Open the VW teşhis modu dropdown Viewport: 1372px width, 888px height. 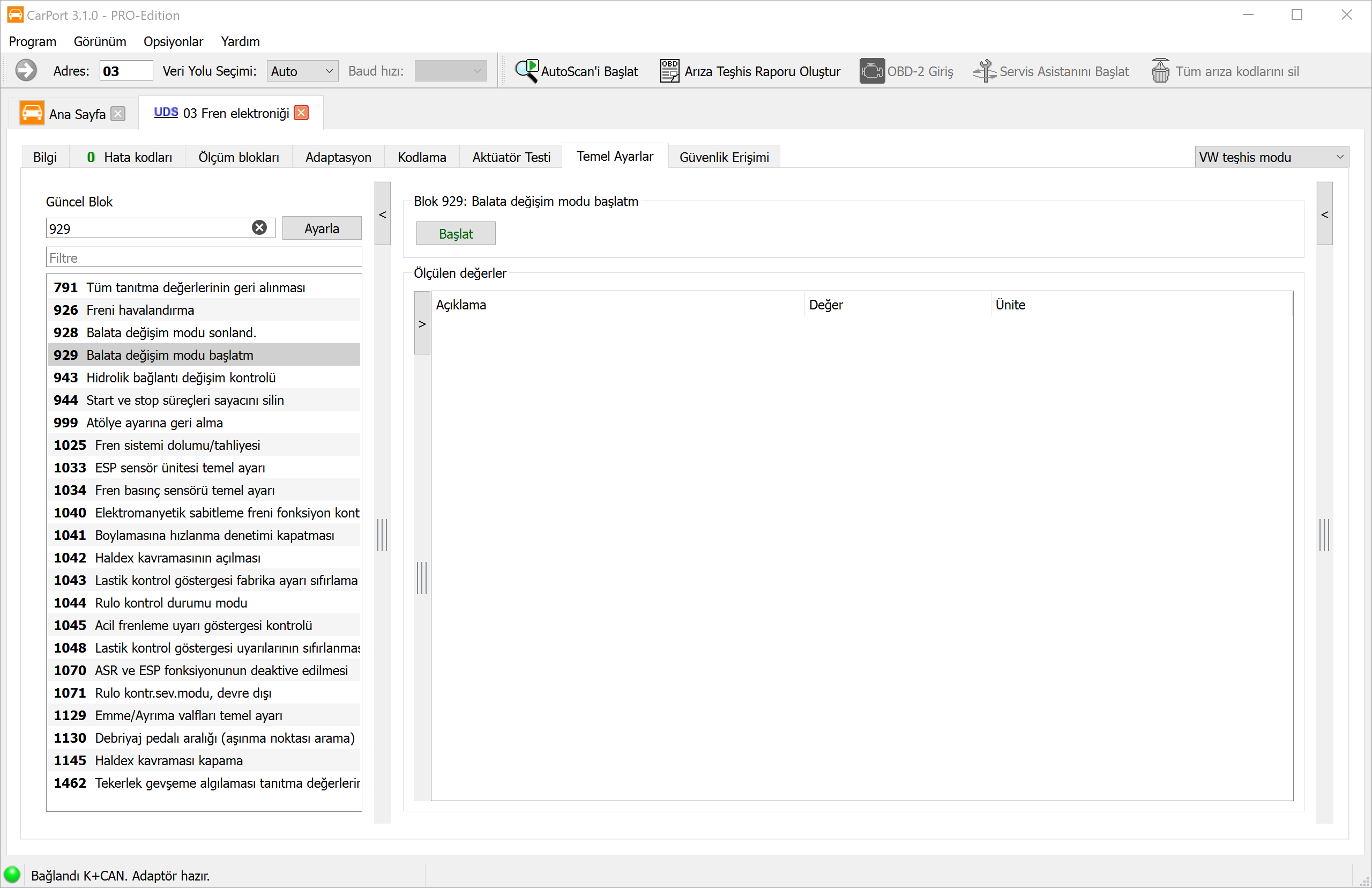(x=1271, y=157)
